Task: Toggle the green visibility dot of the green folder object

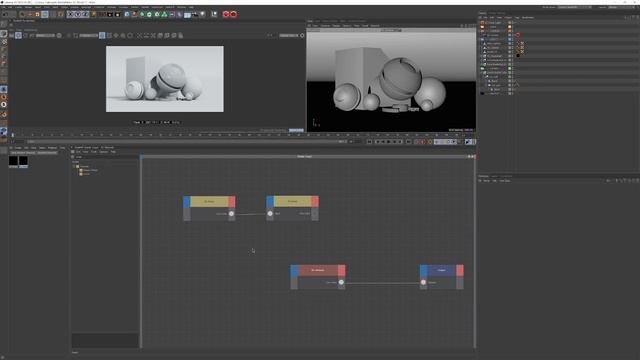Action: (509, 68)
